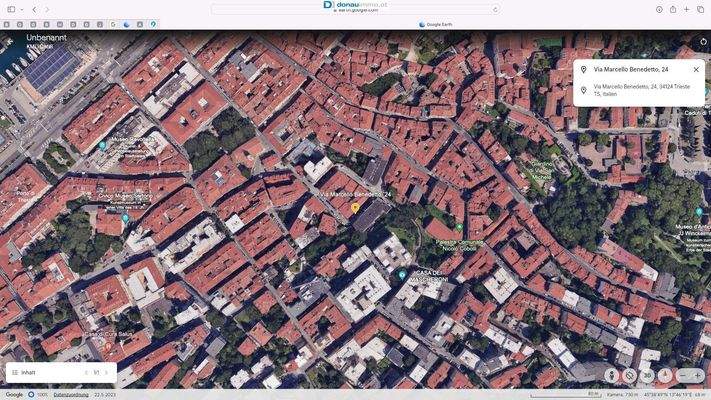Click the Casa dei Macaroni map marker
The width and height of the screenshot is (711, 400).
[402, 275]
